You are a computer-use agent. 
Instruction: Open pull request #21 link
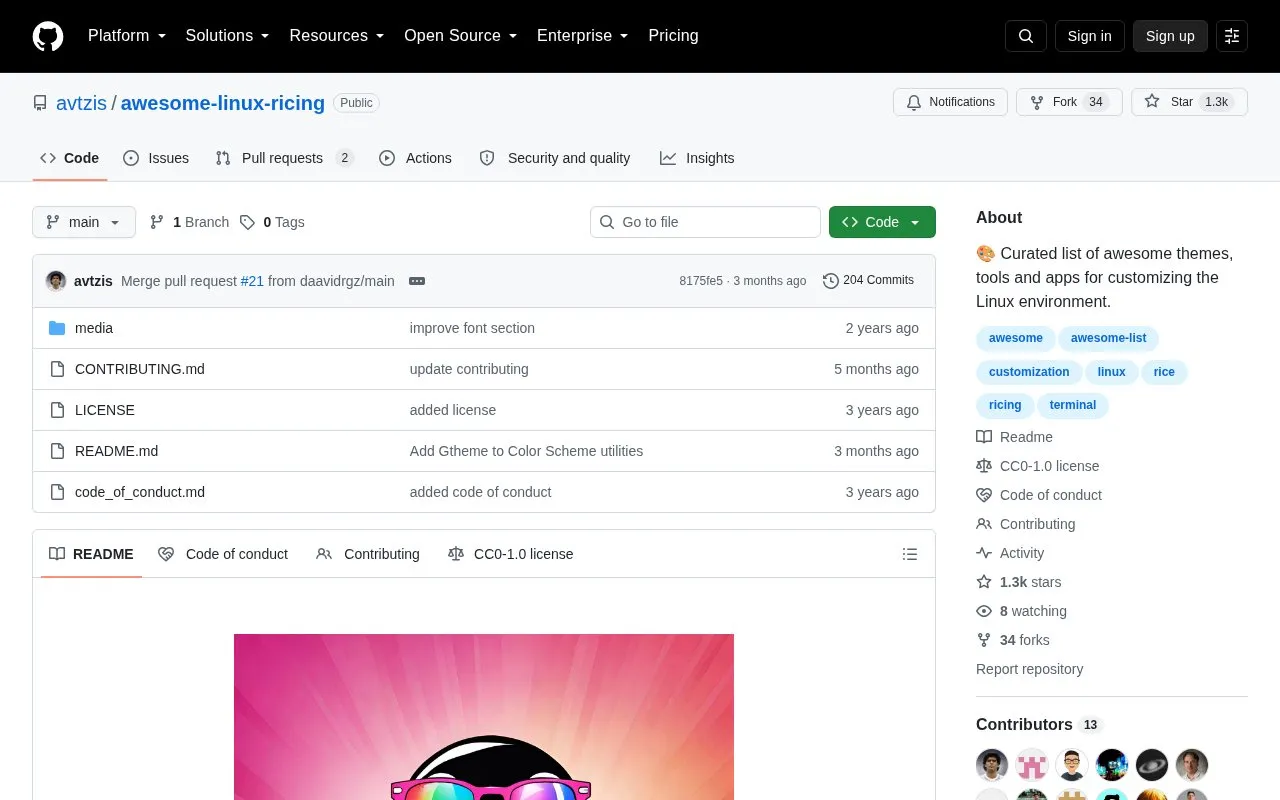point(252,281)
